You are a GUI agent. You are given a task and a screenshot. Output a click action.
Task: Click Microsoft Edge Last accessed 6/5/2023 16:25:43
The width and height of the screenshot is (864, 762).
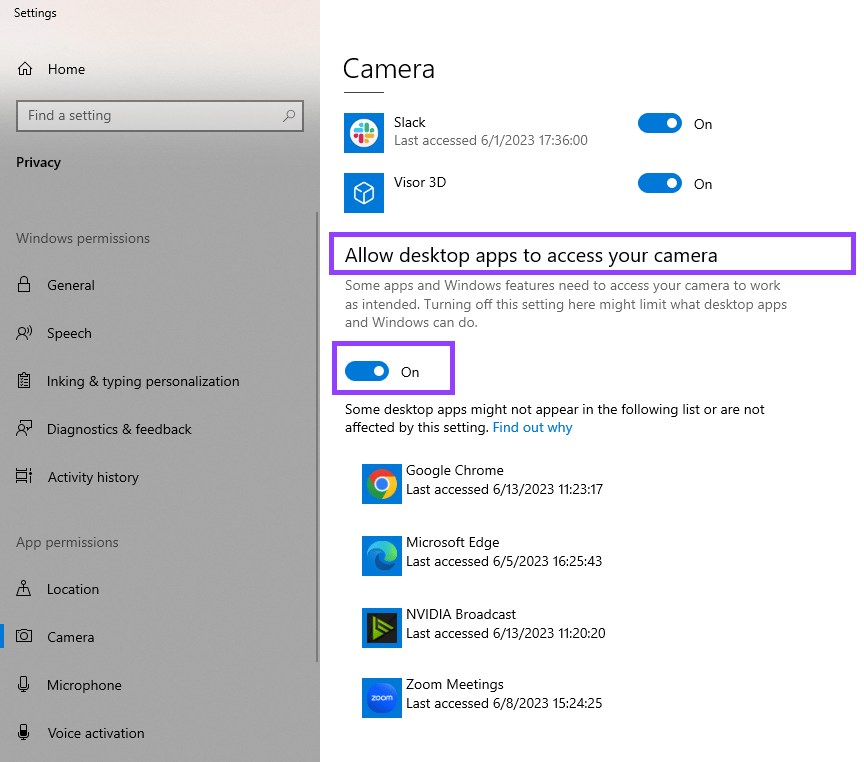point(504,561)
